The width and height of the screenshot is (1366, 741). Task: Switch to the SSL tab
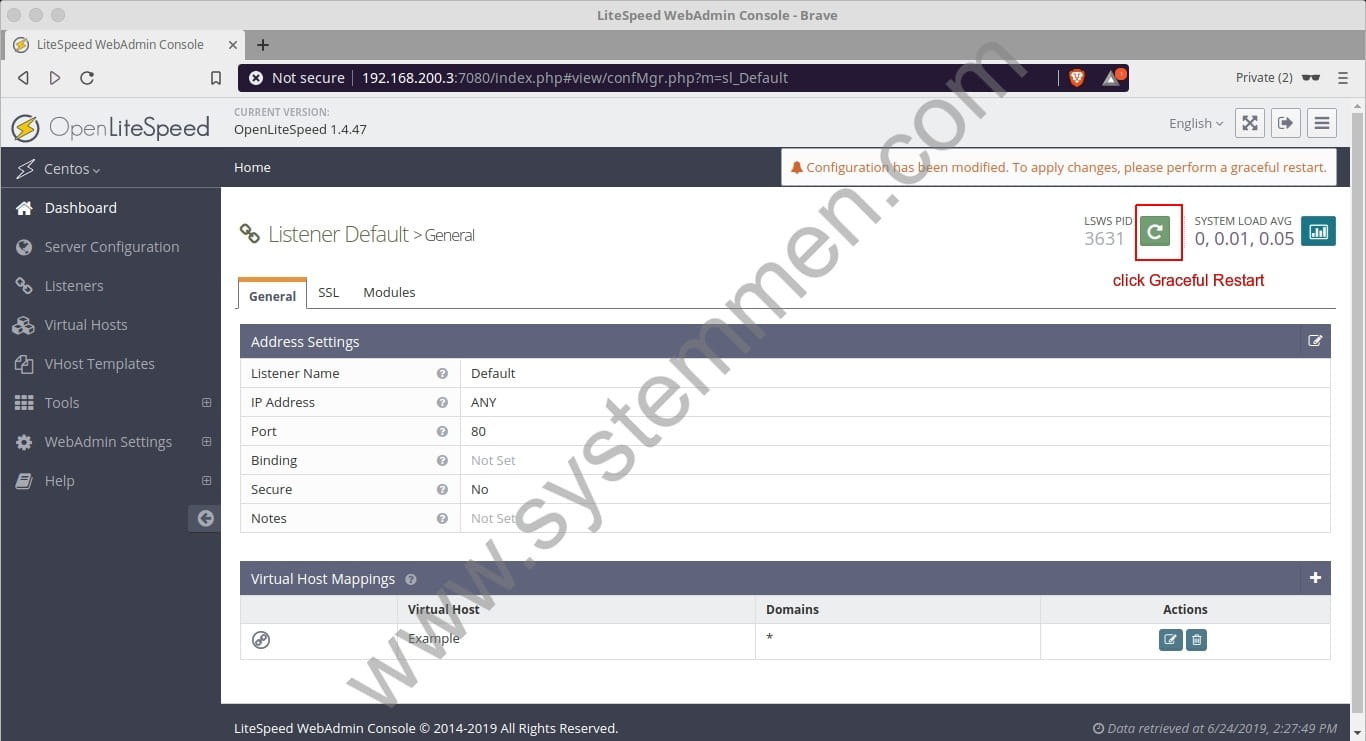[x=329, y=292]
